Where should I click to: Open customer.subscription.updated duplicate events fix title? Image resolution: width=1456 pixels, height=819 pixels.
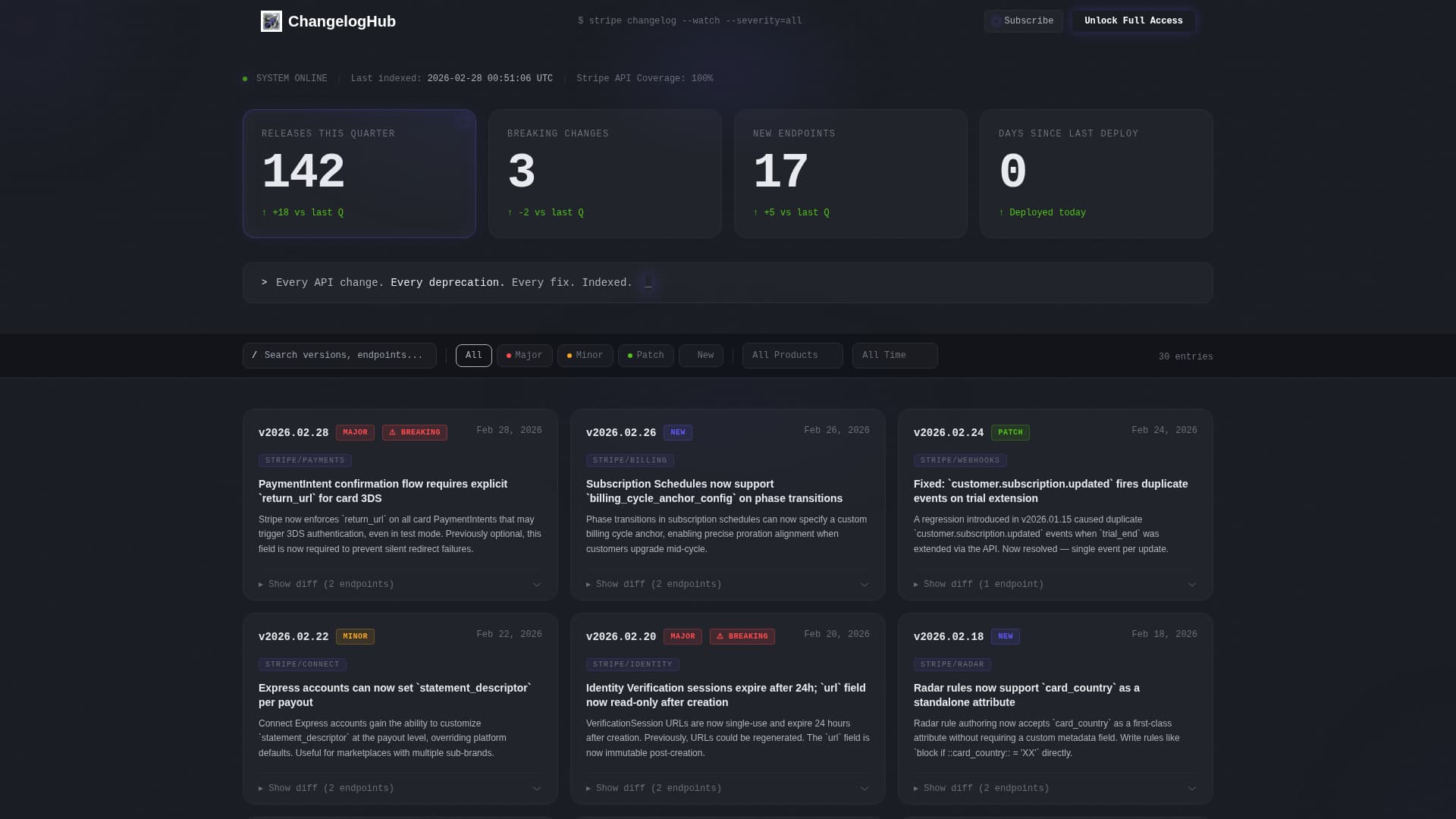pyautogui.click(x=1051, y=491)
